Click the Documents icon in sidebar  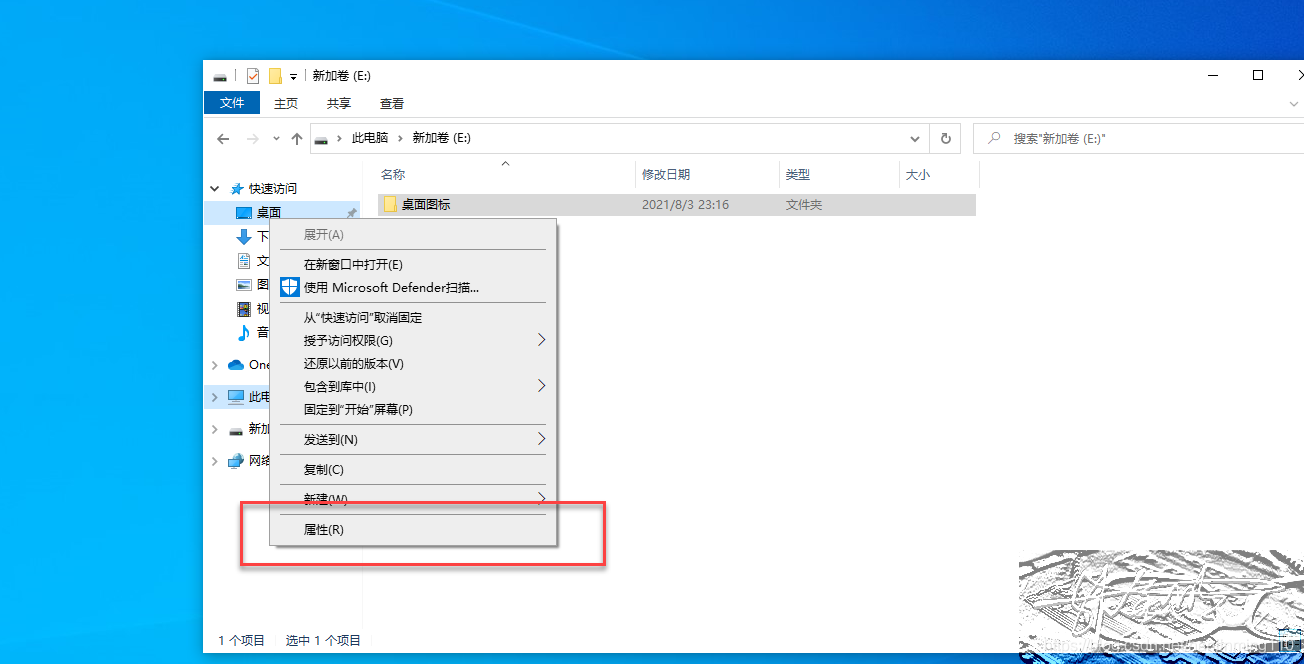[244, 261]
